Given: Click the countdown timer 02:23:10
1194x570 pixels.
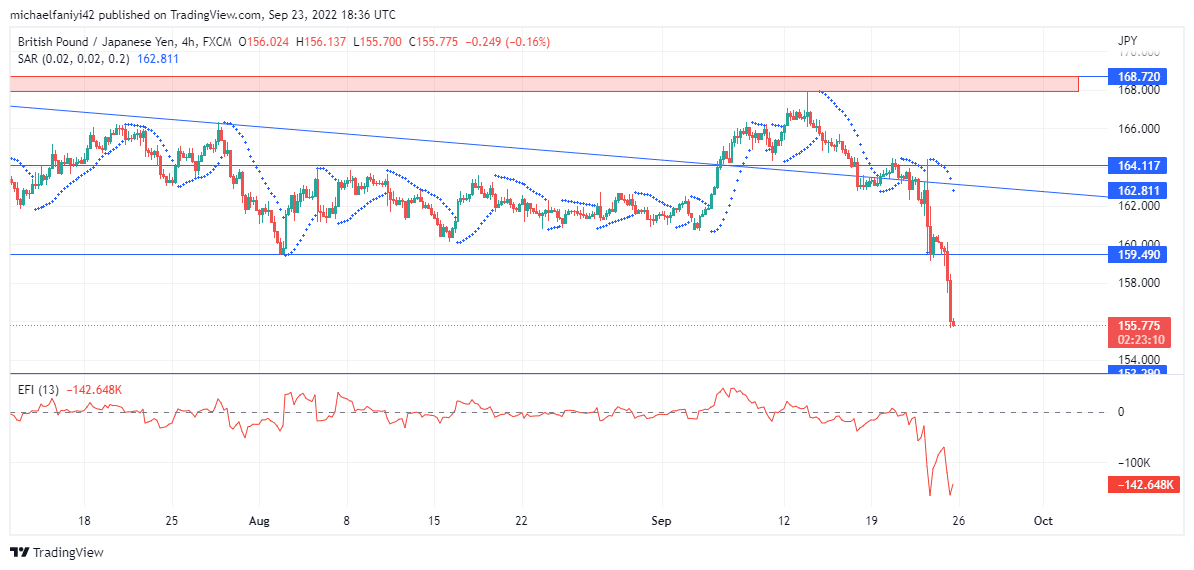Looking at the screenshot, I should pos(1139,339).
